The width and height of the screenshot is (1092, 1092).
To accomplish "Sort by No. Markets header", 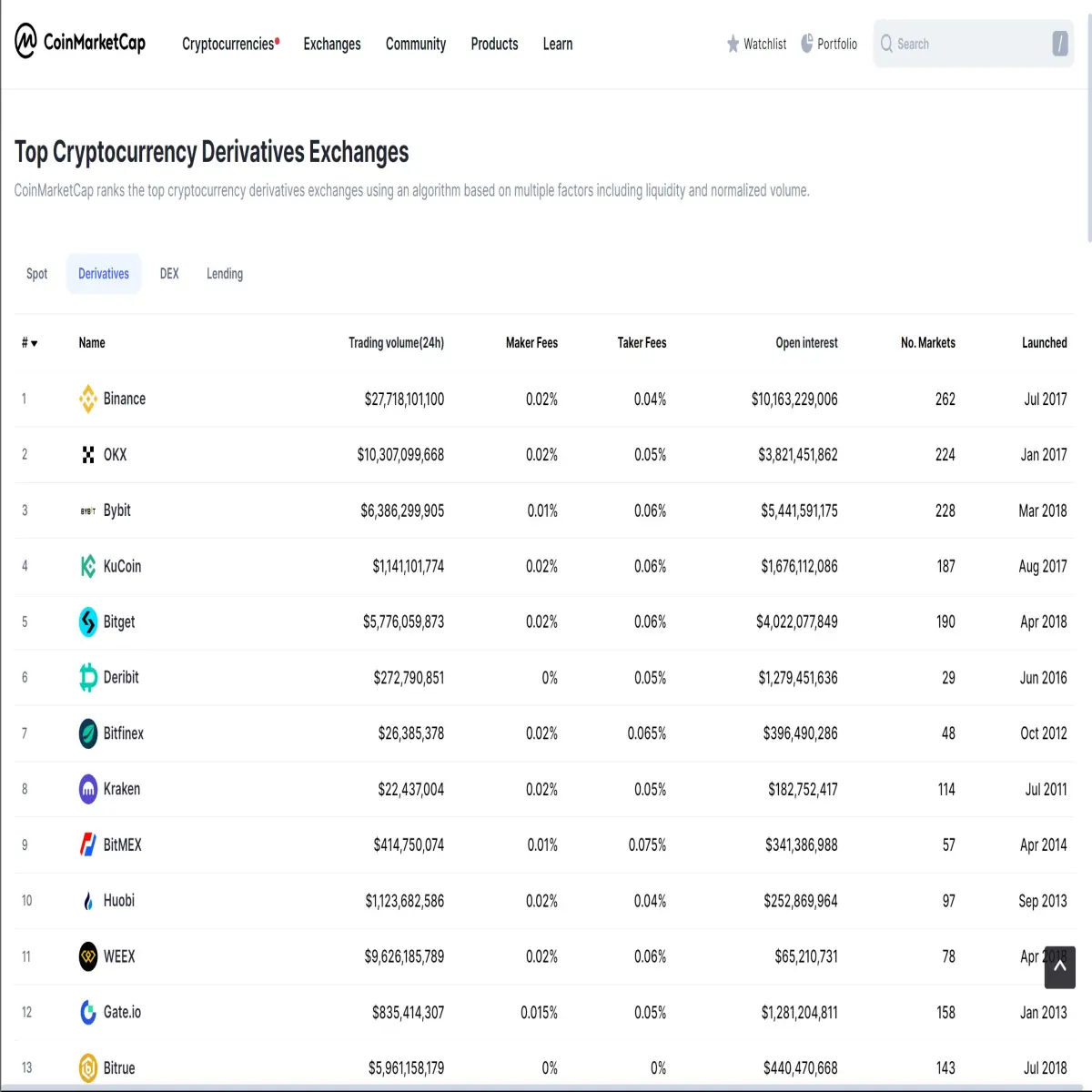I will [x=928, y=343].
